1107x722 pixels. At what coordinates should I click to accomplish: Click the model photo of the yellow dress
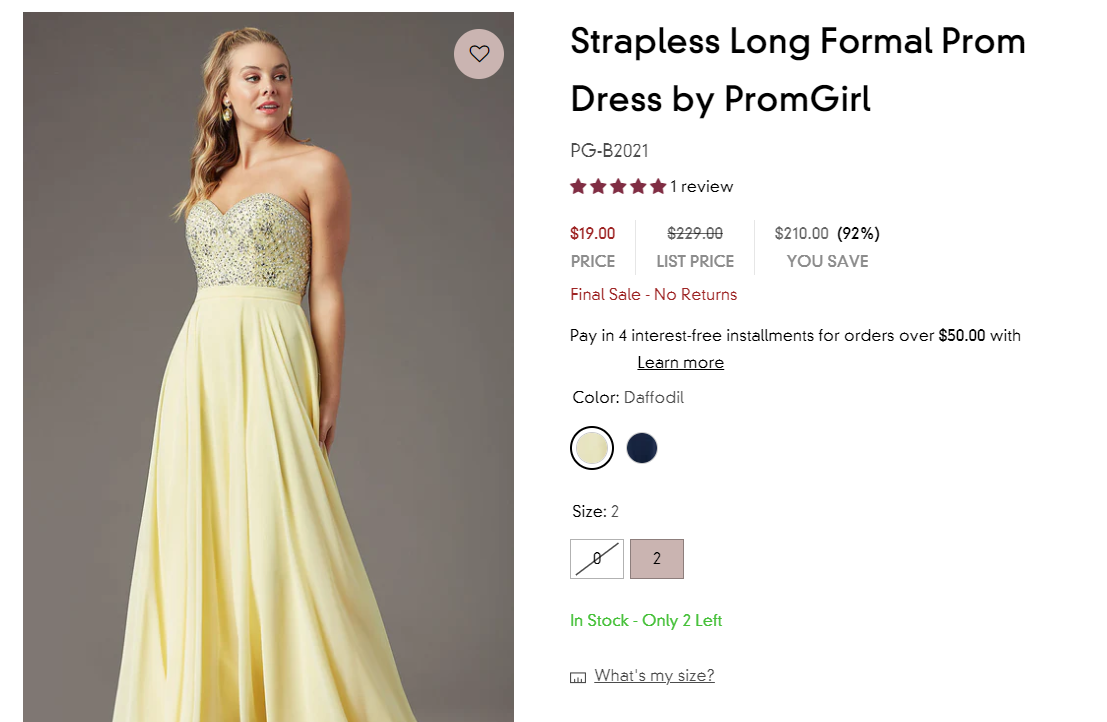click(267, 365)
